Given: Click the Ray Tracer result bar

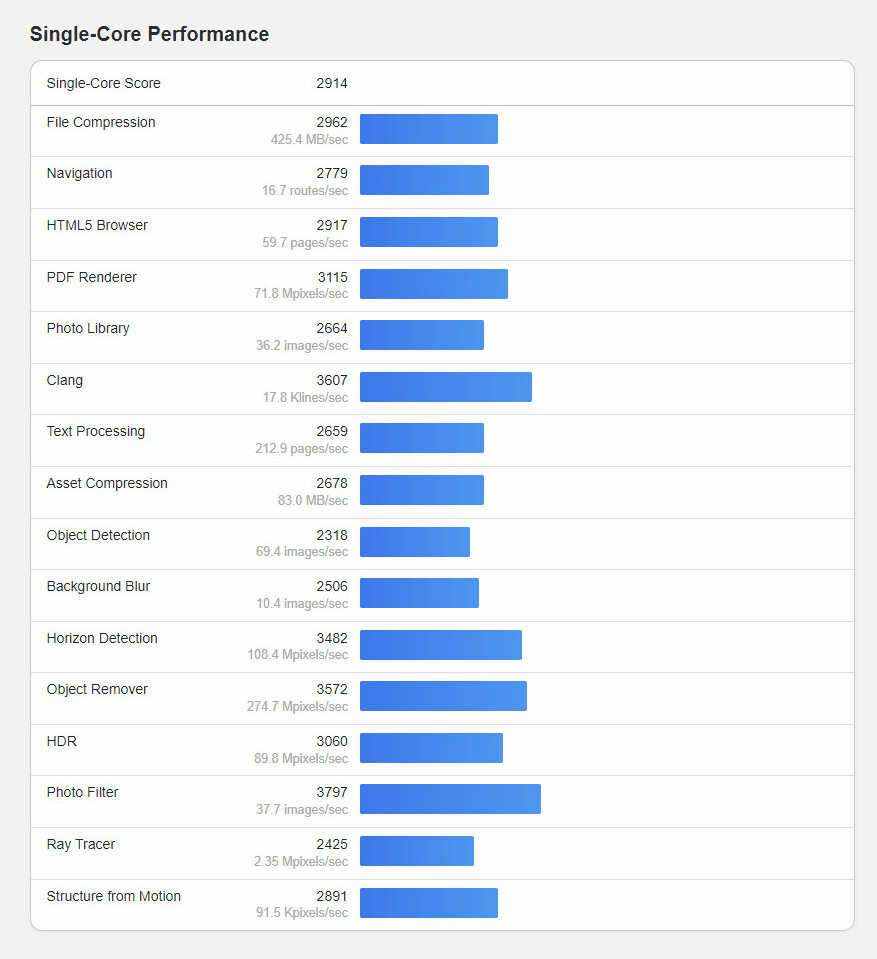Looking at the screenshot, I should pos(416,851).
